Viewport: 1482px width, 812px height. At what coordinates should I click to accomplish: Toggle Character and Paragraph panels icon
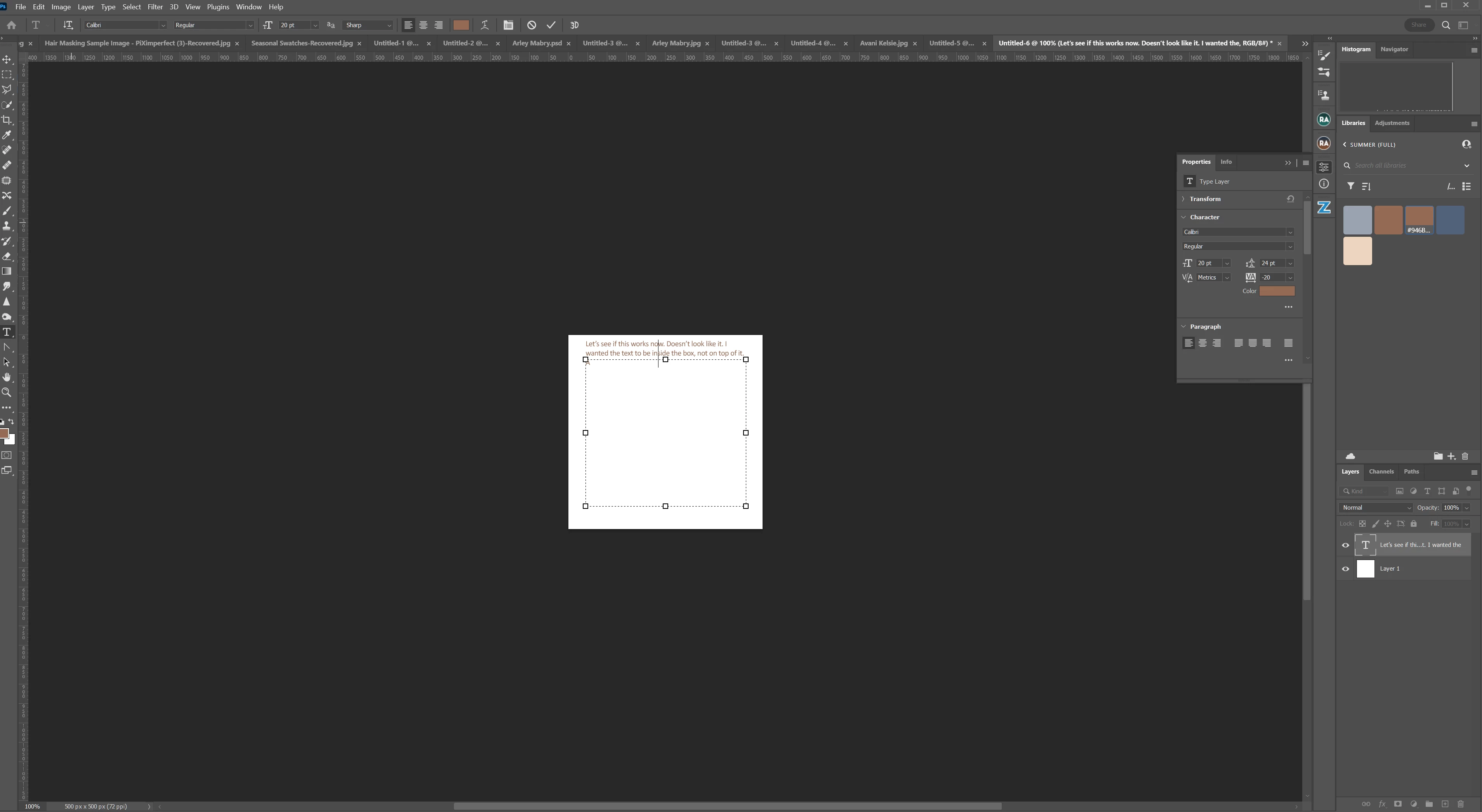point(508,25)
